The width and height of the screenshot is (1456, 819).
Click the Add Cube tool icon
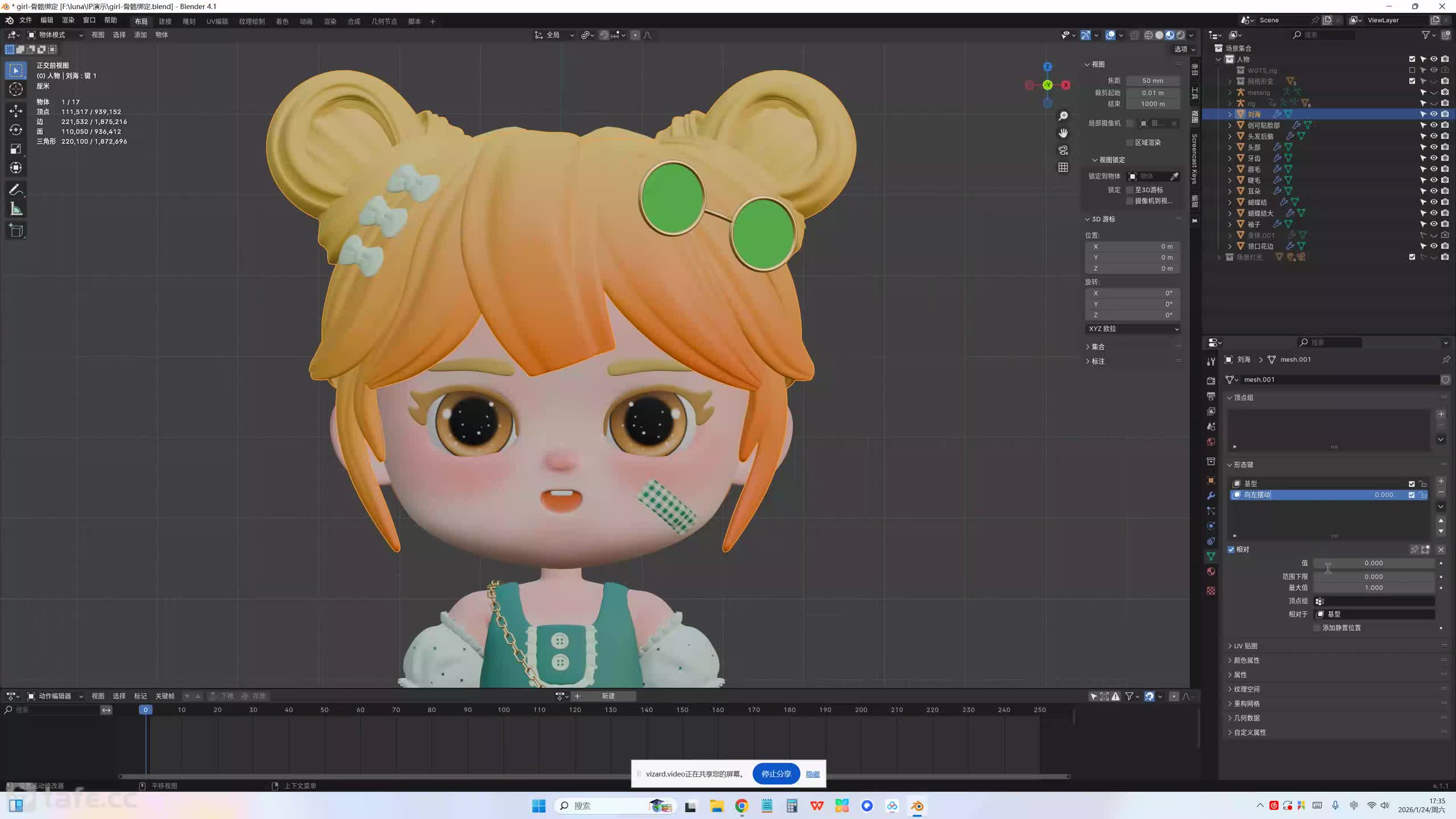pyautogui.click(x=16, y=230)
